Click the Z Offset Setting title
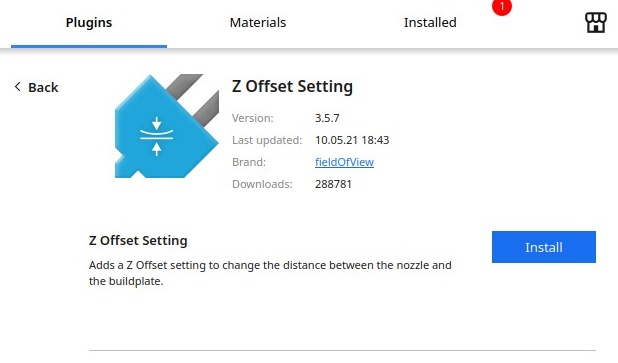This screenshot has width=618, height=363. (292, 86)
